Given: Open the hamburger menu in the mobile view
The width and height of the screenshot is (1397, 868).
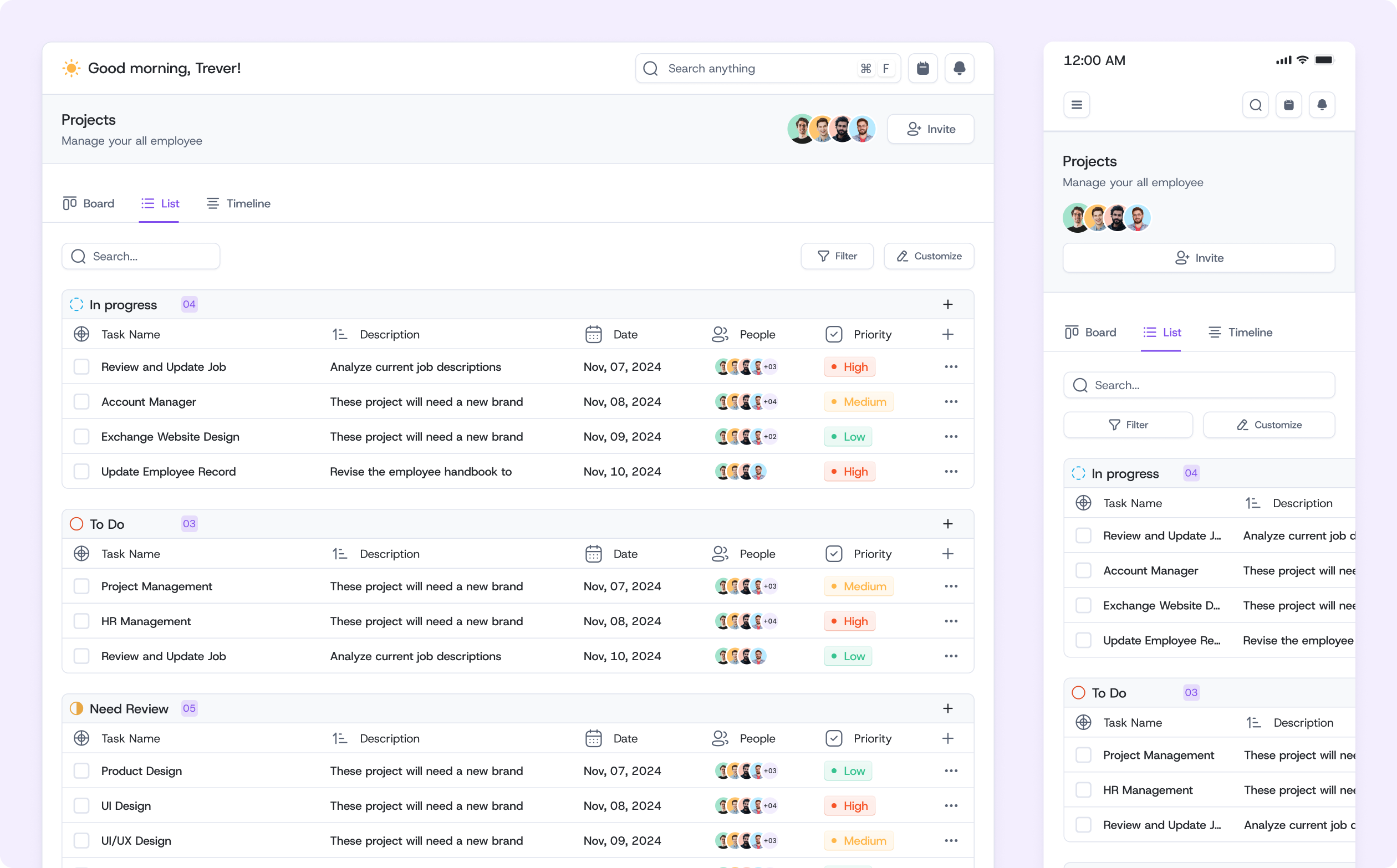Looking at the screenshot, I should [x=1076, y=105].
